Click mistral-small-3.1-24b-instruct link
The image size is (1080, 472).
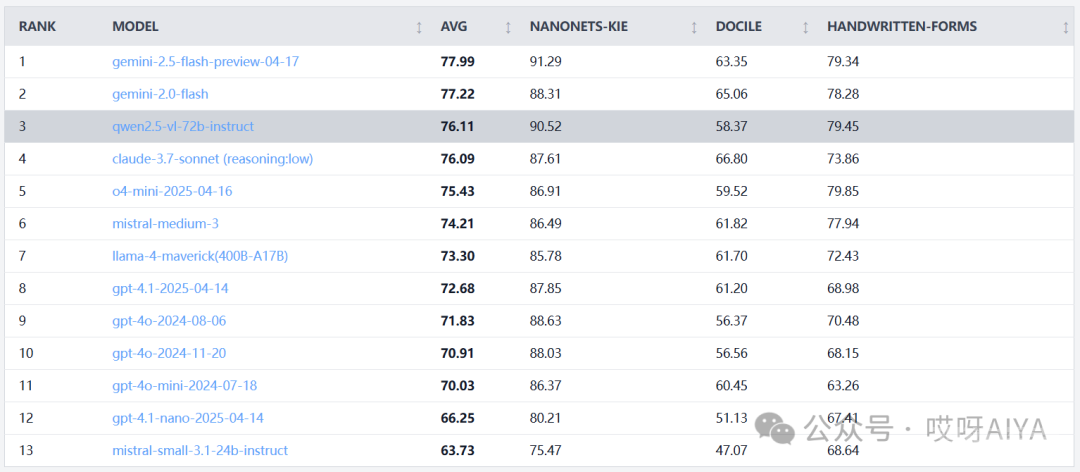tap(200, 451)
